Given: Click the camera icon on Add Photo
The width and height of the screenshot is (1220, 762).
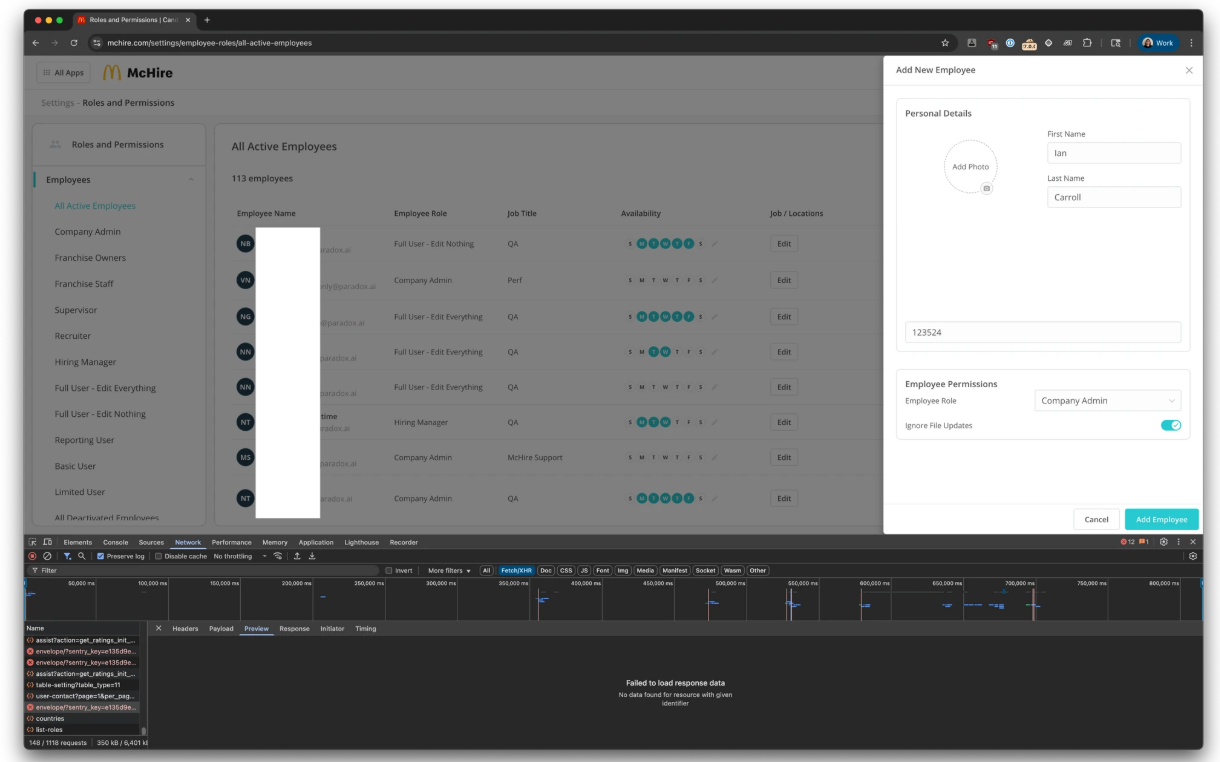Looking at the screenshot, I should pos(986,188).
